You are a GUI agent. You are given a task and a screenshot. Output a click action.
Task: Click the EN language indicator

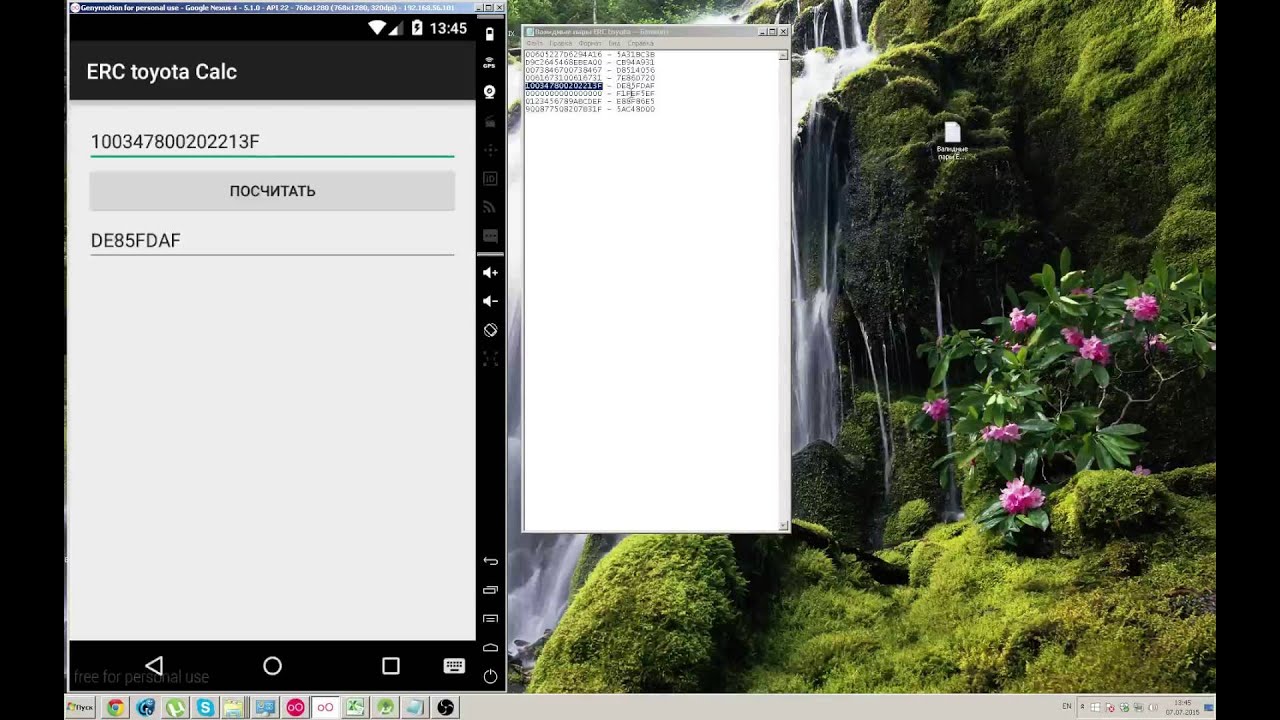coord(1067,706)
